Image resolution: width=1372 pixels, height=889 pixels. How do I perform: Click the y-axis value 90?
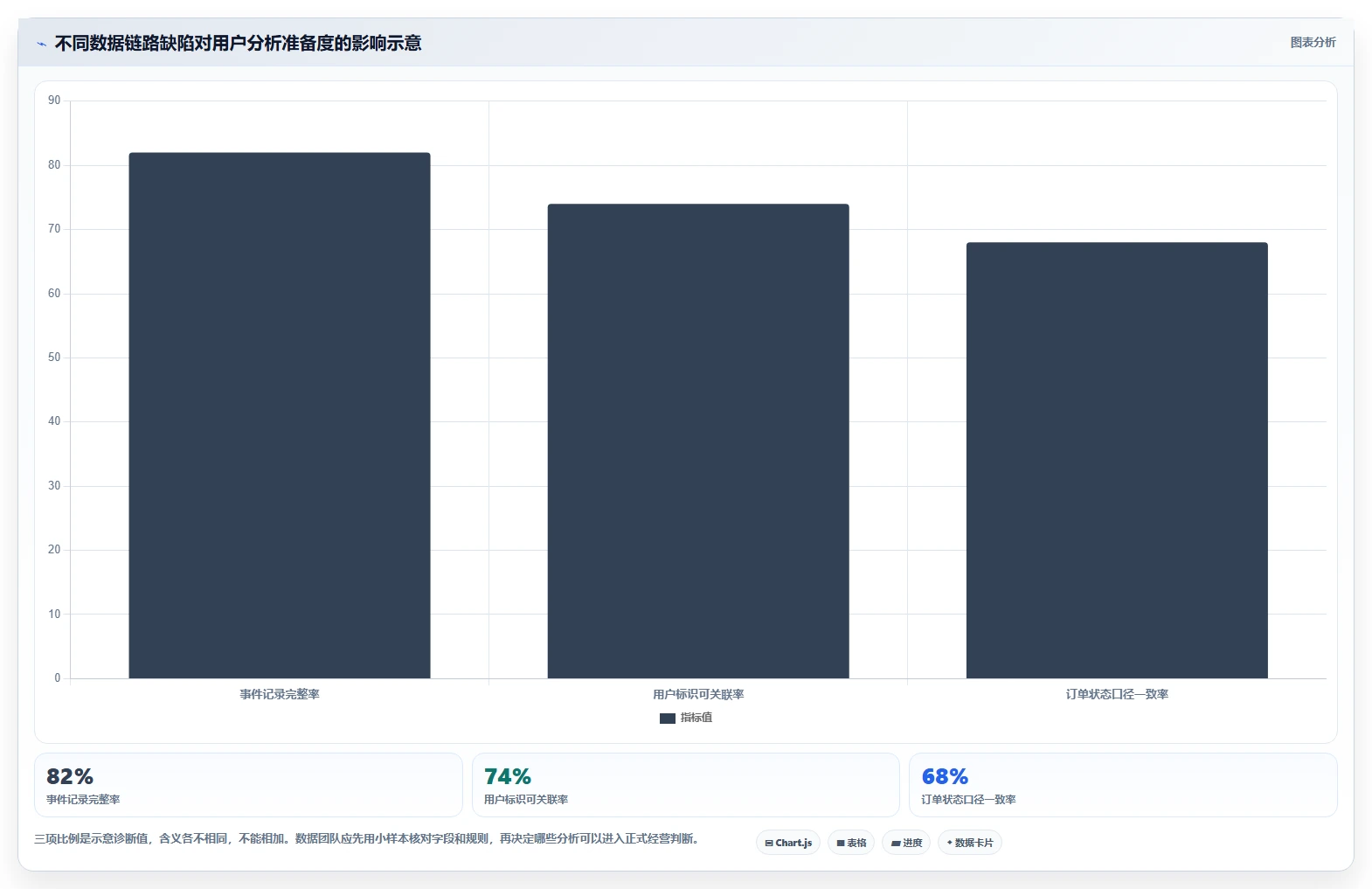(x=54, y=101)
